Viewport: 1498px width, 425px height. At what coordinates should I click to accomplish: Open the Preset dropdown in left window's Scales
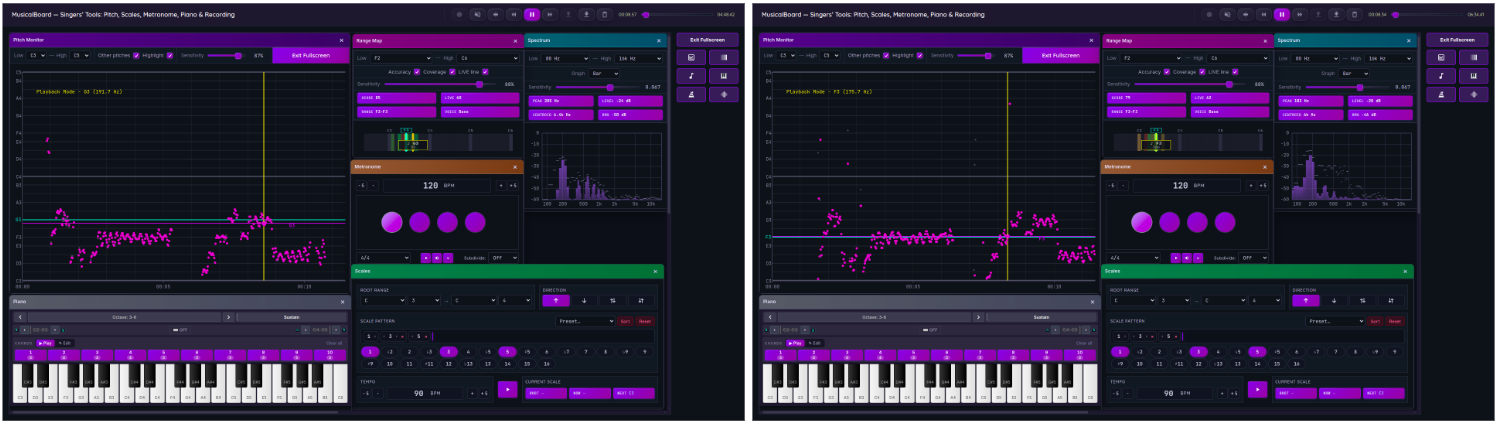[585, 321]
